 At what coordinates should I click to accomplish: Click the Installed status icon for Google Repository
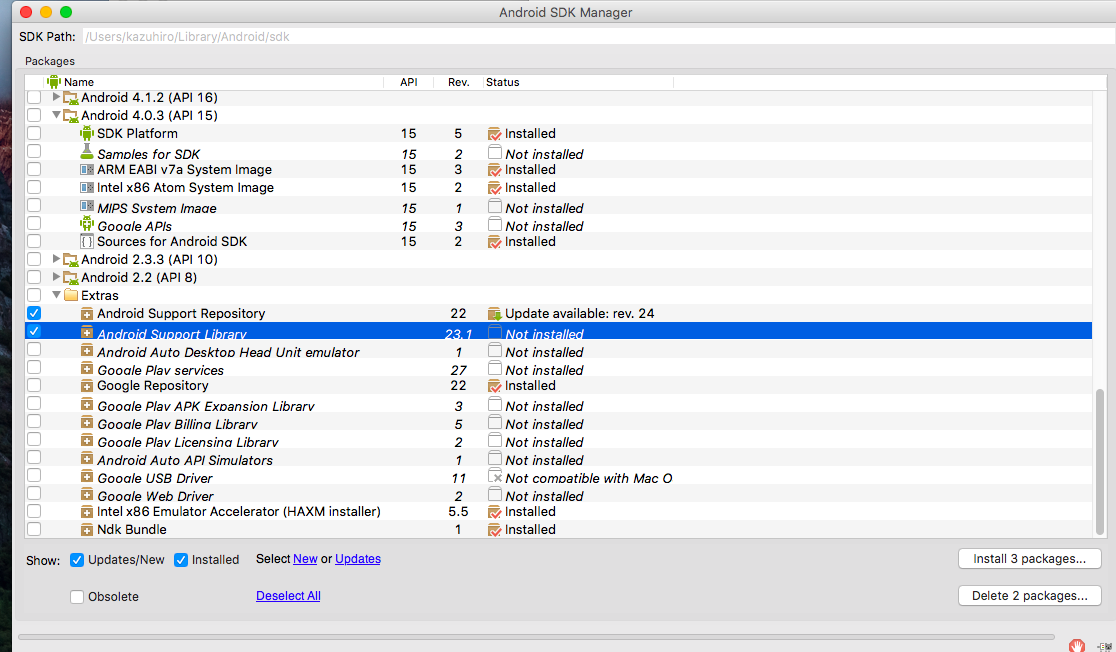pyautogui.click(x=494, y=385)
